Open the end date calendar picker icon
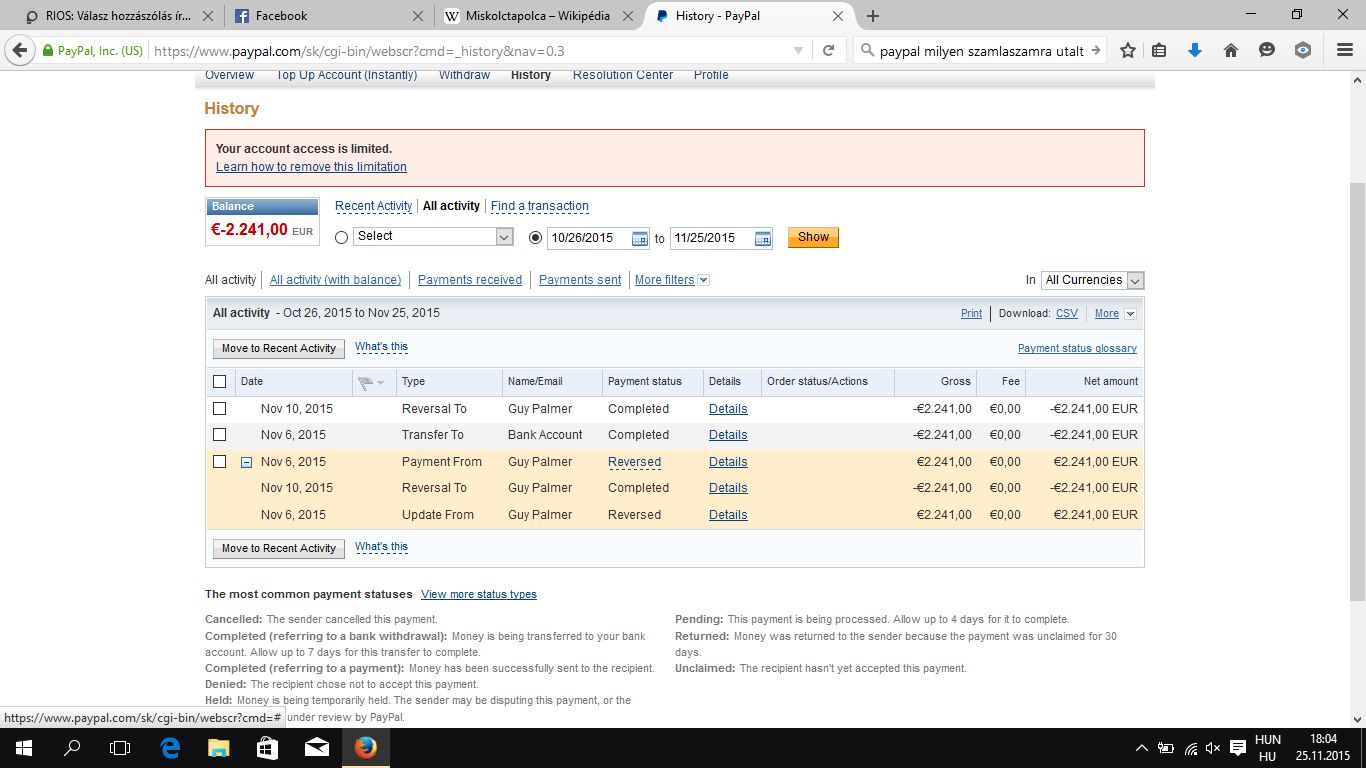Viewport: 1366px width, 768px height. [x=763, y=238]
